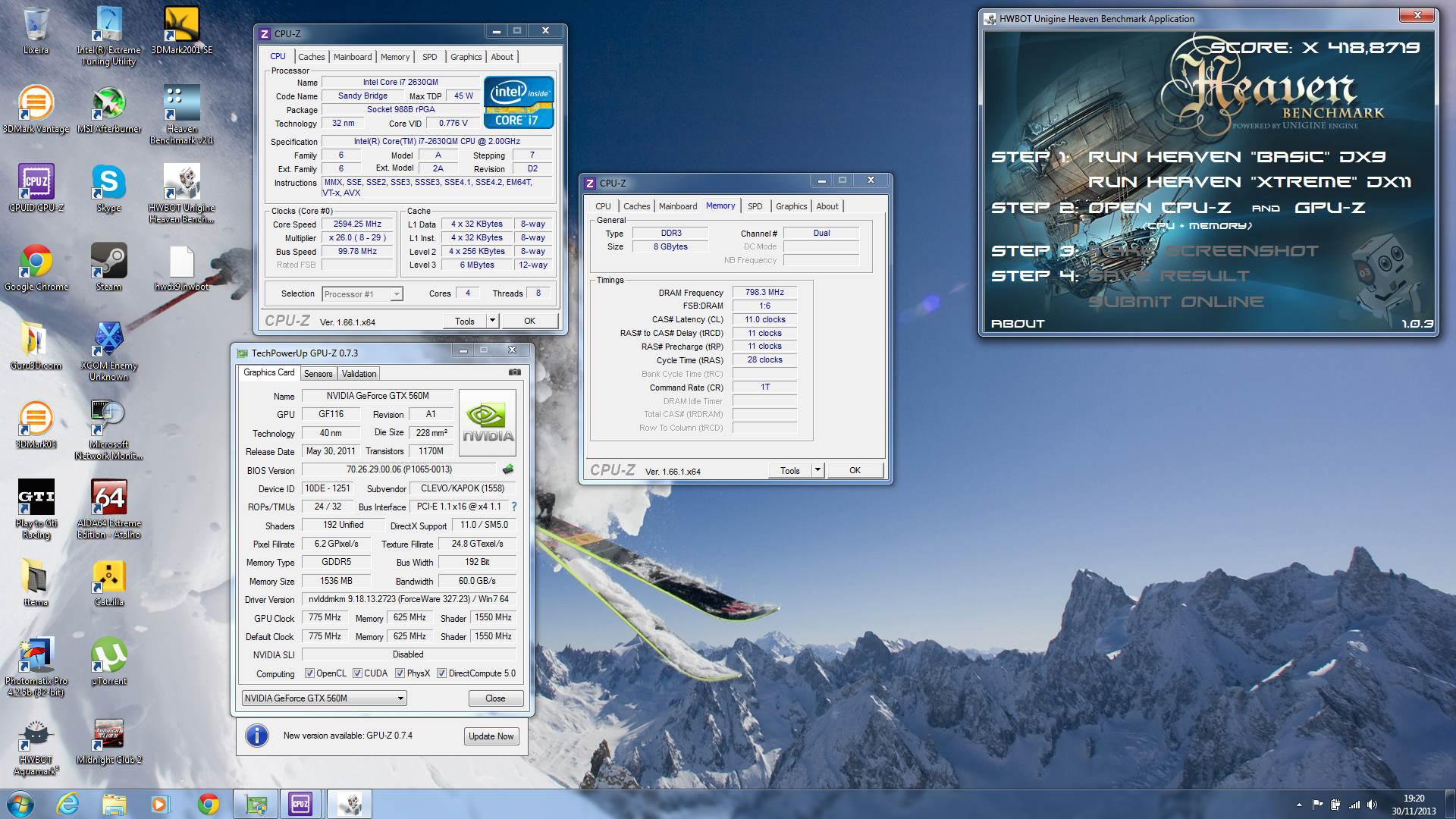Image resolution: width=1456 pixels, height=819 pixels.
Task: Toggle the CUDA checkbox in GPU-Z
Action: point(357,673)
